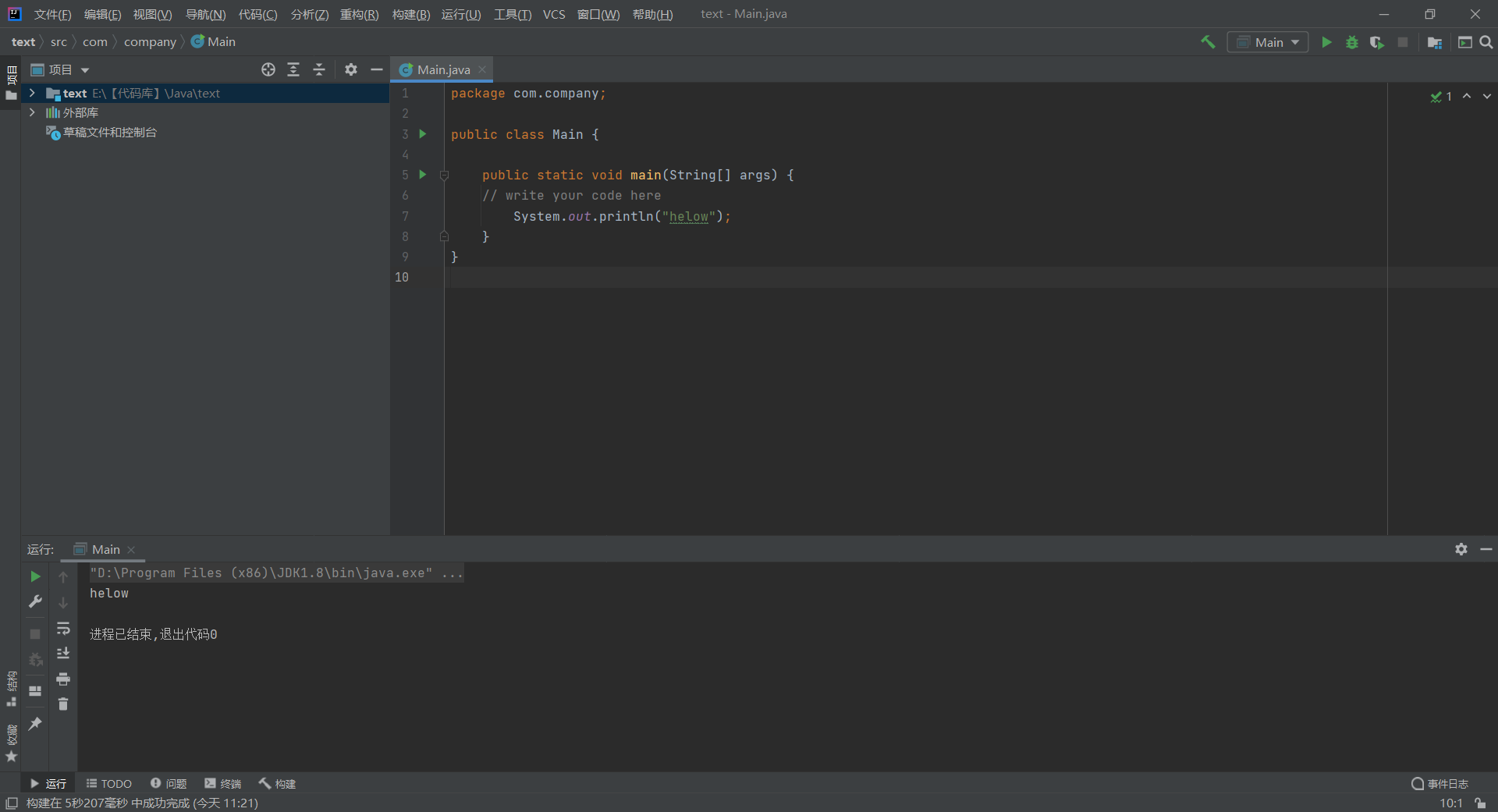Debug Main using the bug icon
Viewport: 1498px width, 812px height.
click(1352, 42)
